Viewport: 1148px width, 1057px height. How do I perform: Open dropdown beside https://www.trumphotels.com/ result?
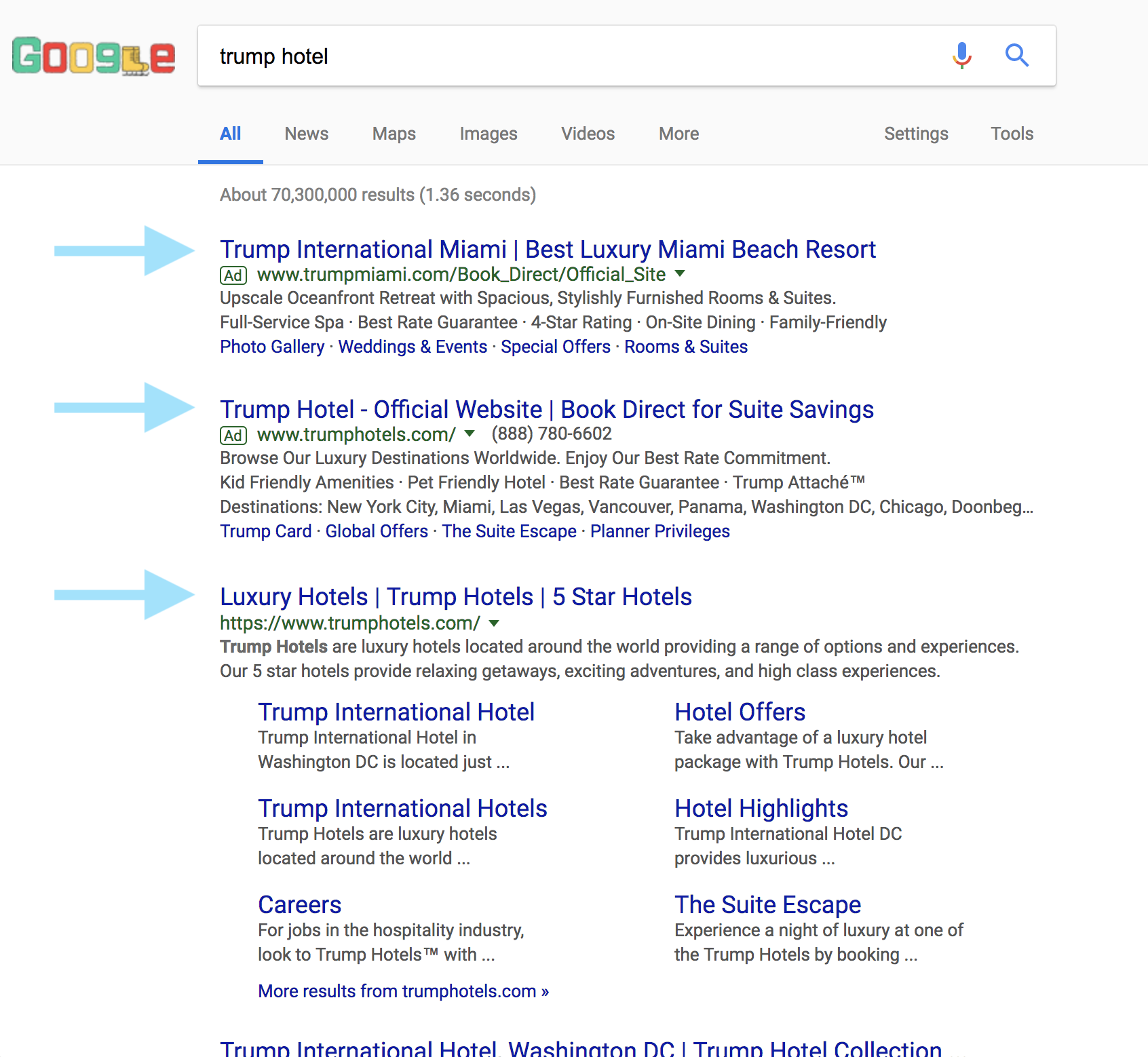click(494, 623)
